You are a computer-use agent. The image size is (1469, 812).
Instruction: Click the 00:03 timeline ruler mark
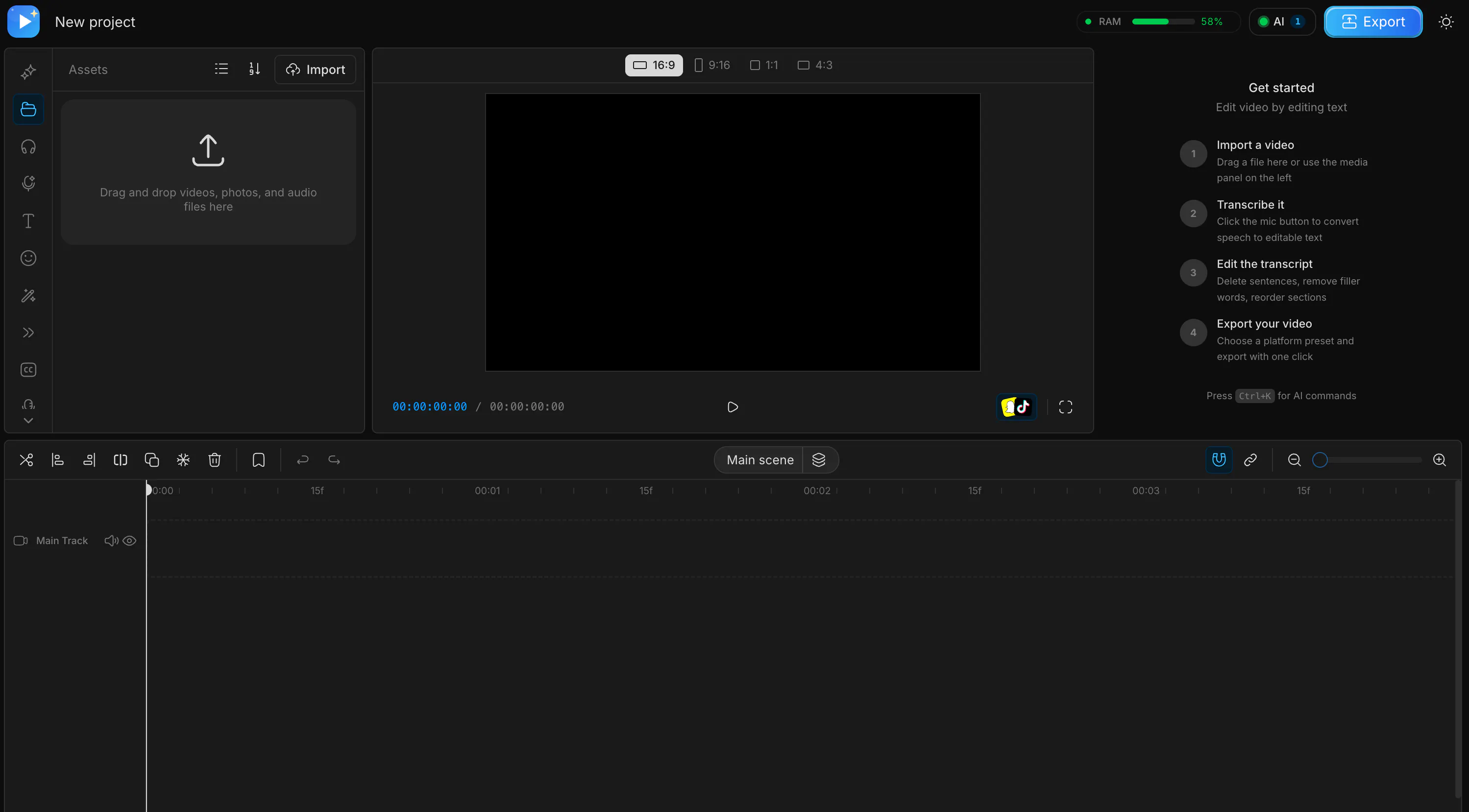pyautogui.click(x=1146, y=491)
